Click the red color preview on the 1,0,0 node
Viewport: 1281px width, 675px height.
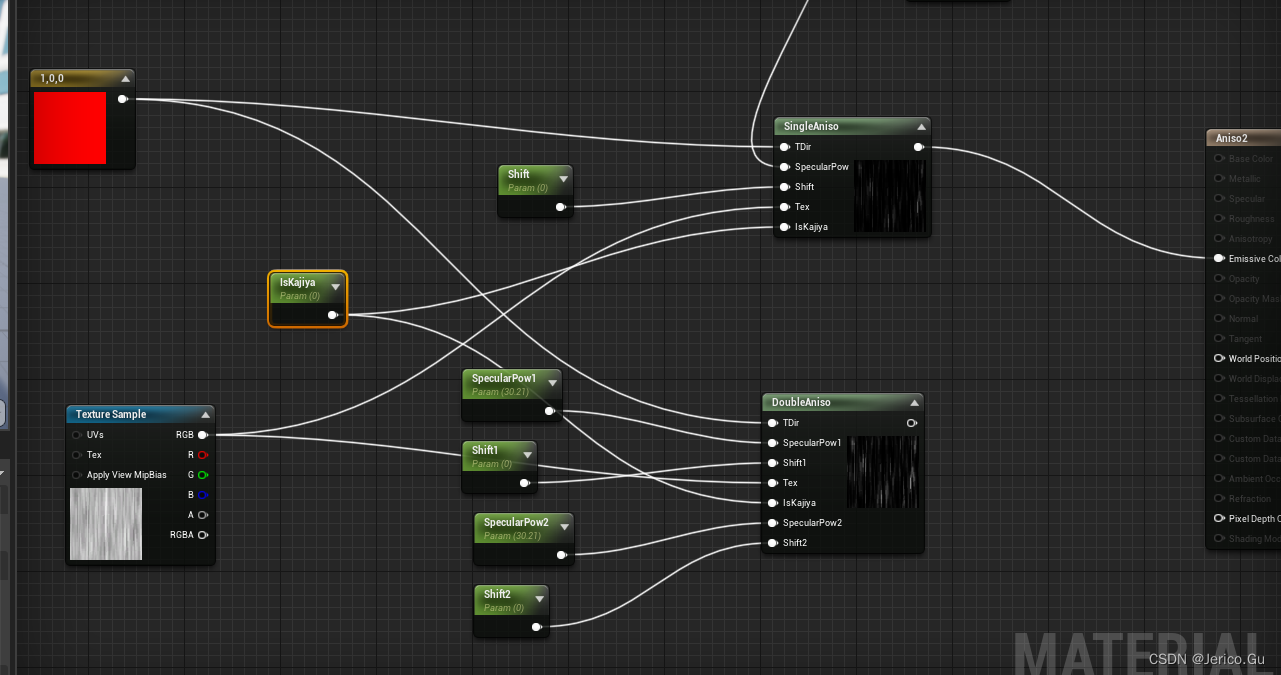(x=69, y=128)
